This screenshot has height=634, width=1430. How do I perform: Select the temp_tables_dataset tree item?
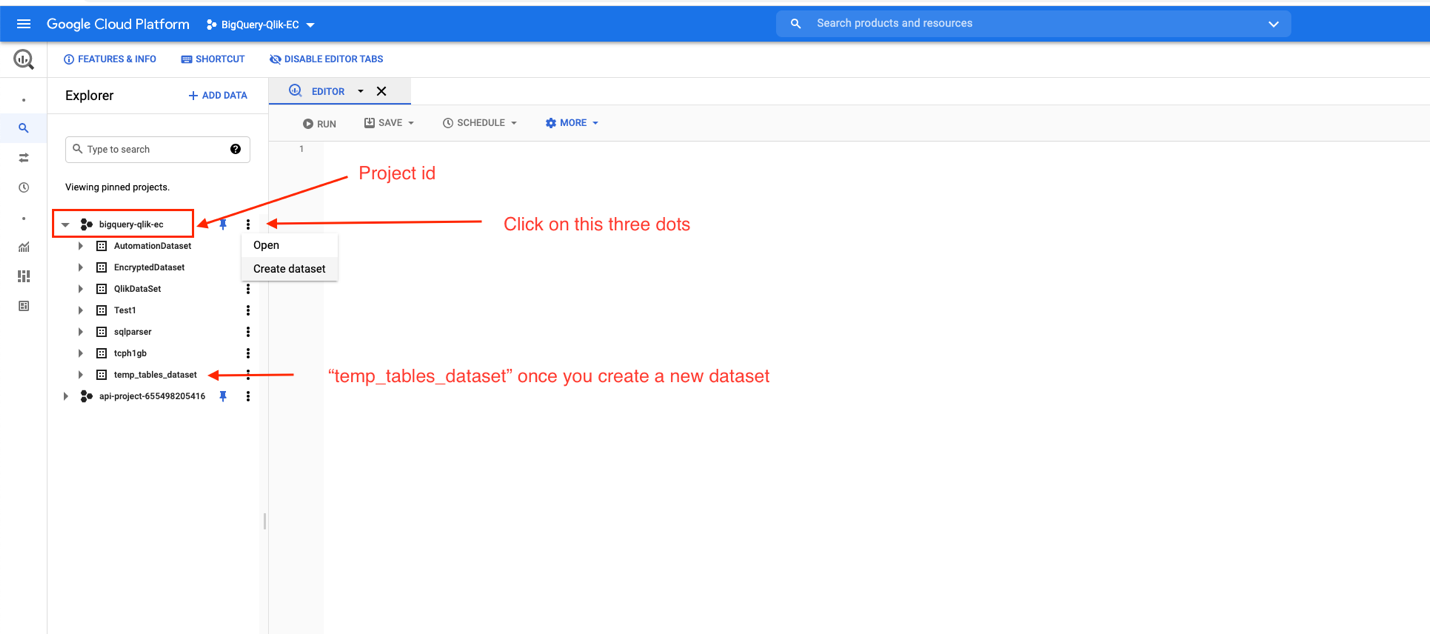pyautogui.click(x=155, y=375)
